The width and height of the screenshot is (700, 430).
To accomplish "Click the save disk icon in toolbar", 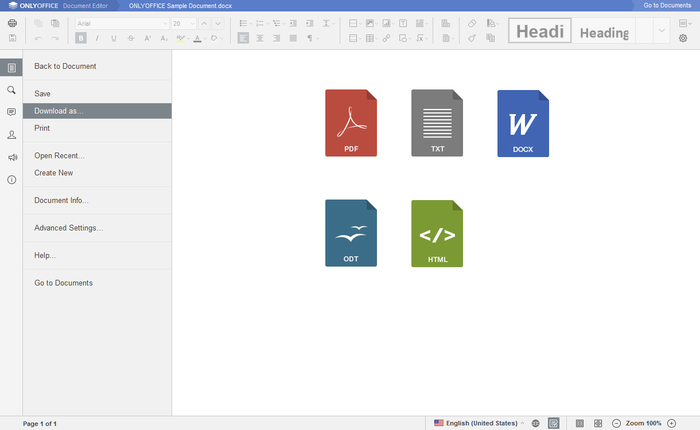I will (x=12, y=38).
